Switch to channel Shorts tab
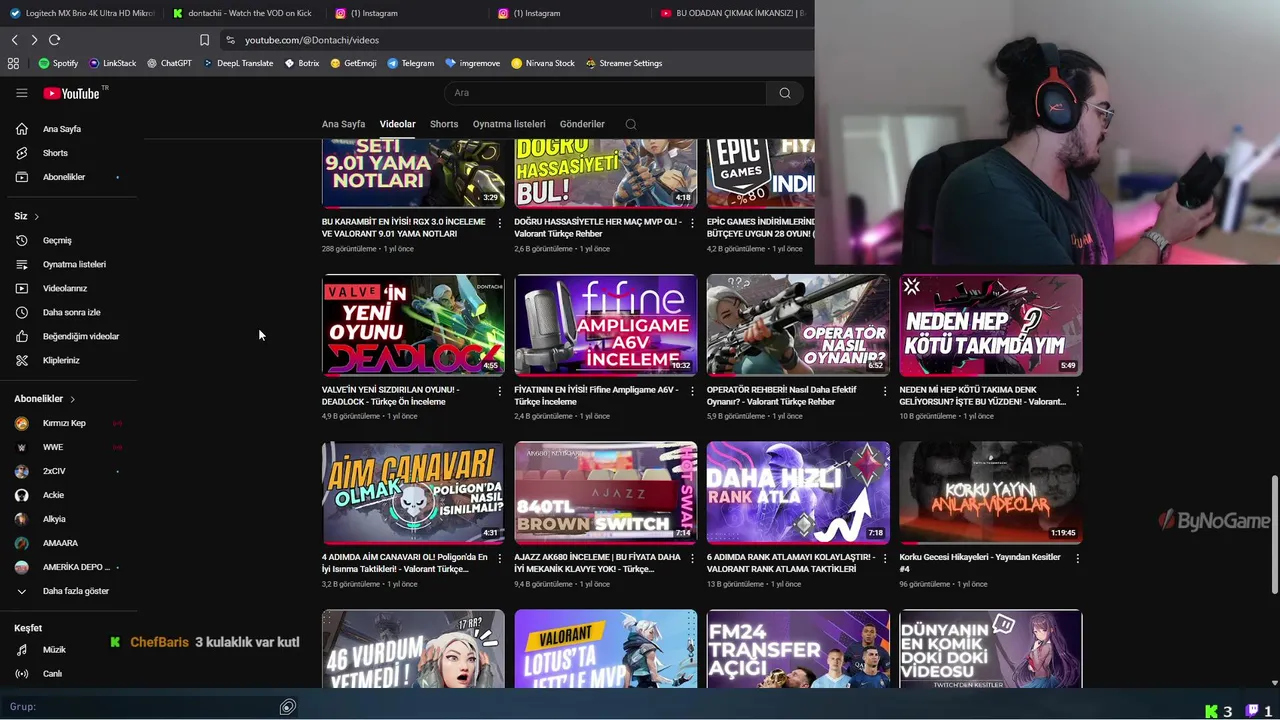Image resolution: width=1280 pixels, height=720 pixels. click(444, 124)
